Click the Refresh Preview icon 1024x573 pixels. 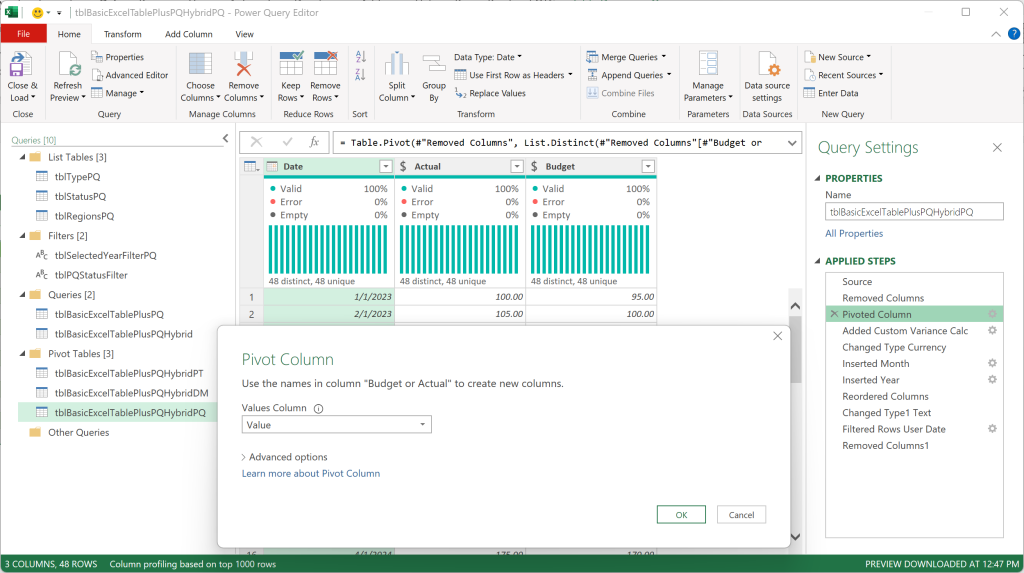(69, 65)
